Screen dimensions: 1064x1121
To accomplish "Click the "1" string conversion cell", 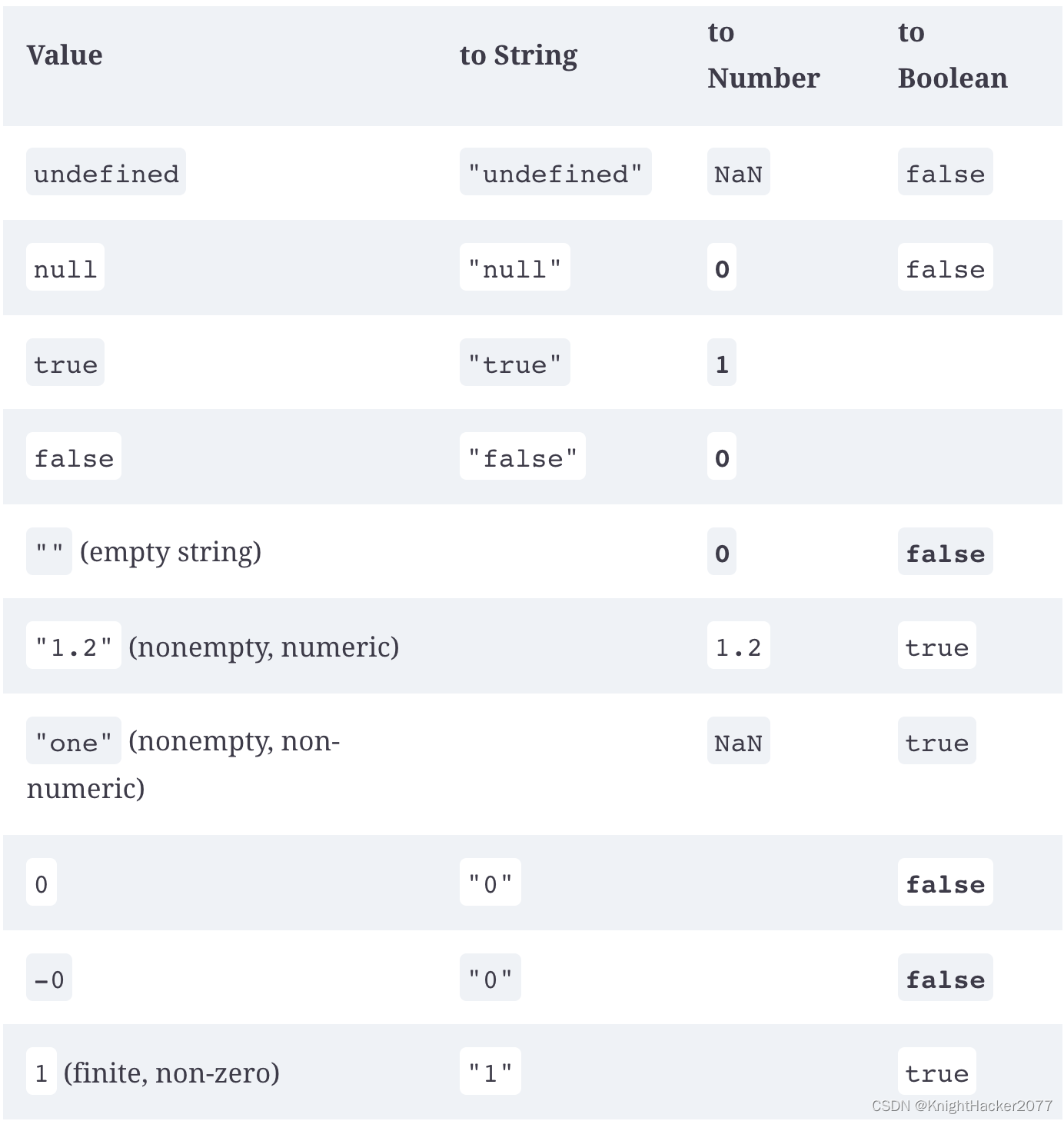I will click(x=490, y=1071).
